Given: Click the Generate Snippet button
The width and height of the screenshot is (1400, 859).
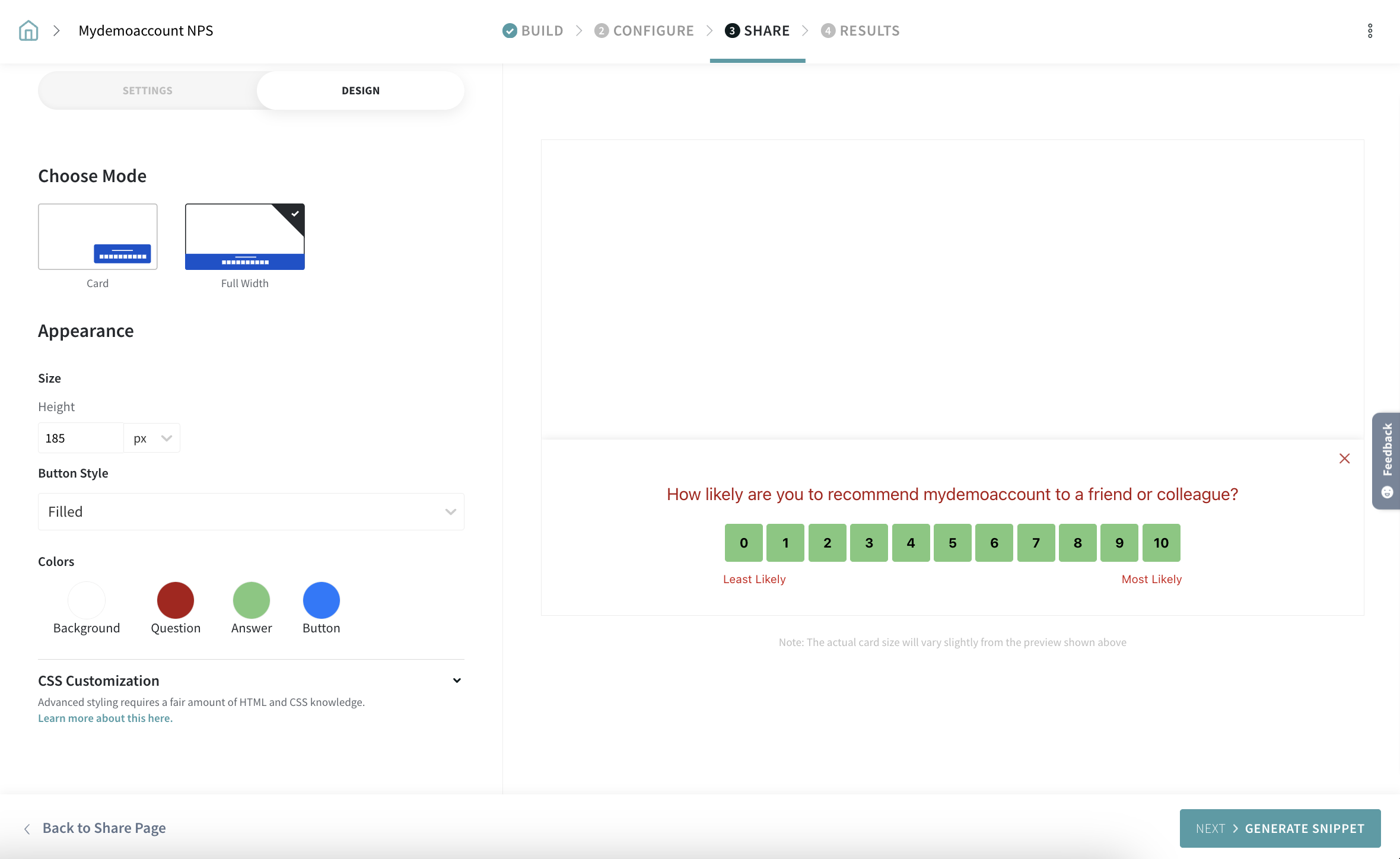Looking at the screenshot, I should [x=1280, y=828].
